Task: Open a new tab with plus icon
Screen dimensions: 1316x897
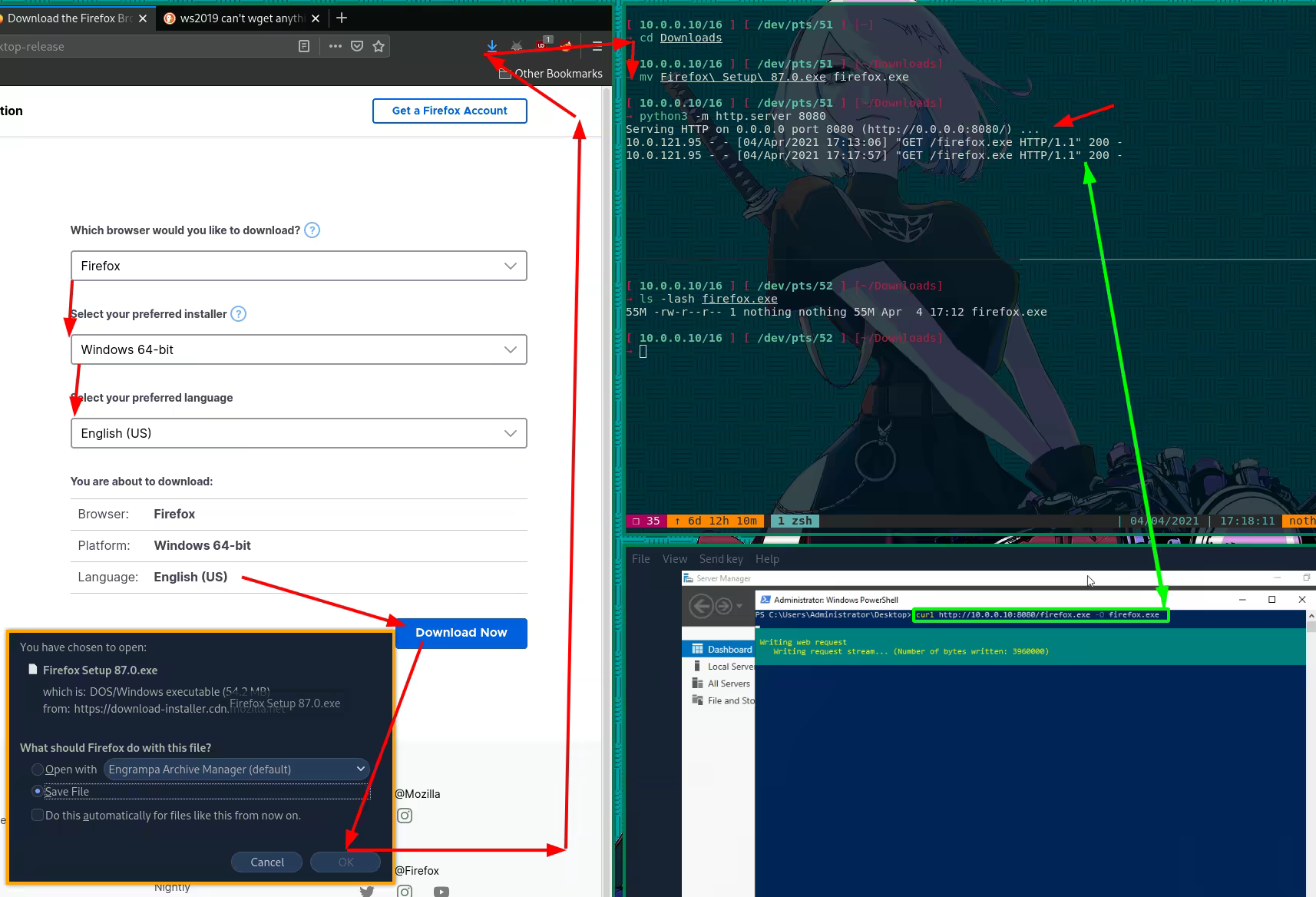Action: tap(342, 18)
